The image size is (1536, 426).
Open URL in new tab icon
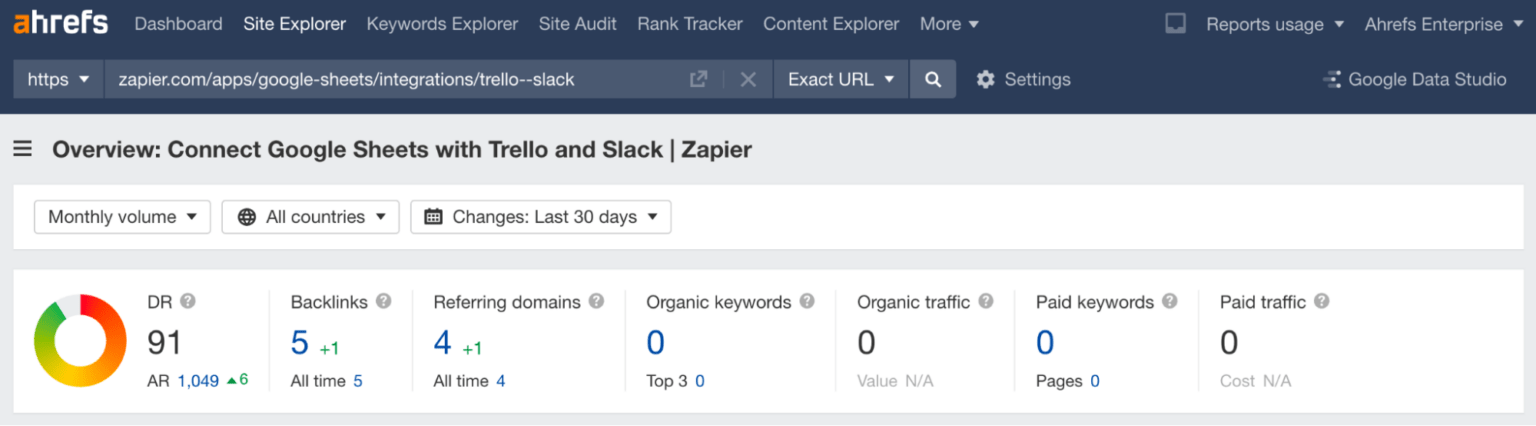click(x=699, y=79)
